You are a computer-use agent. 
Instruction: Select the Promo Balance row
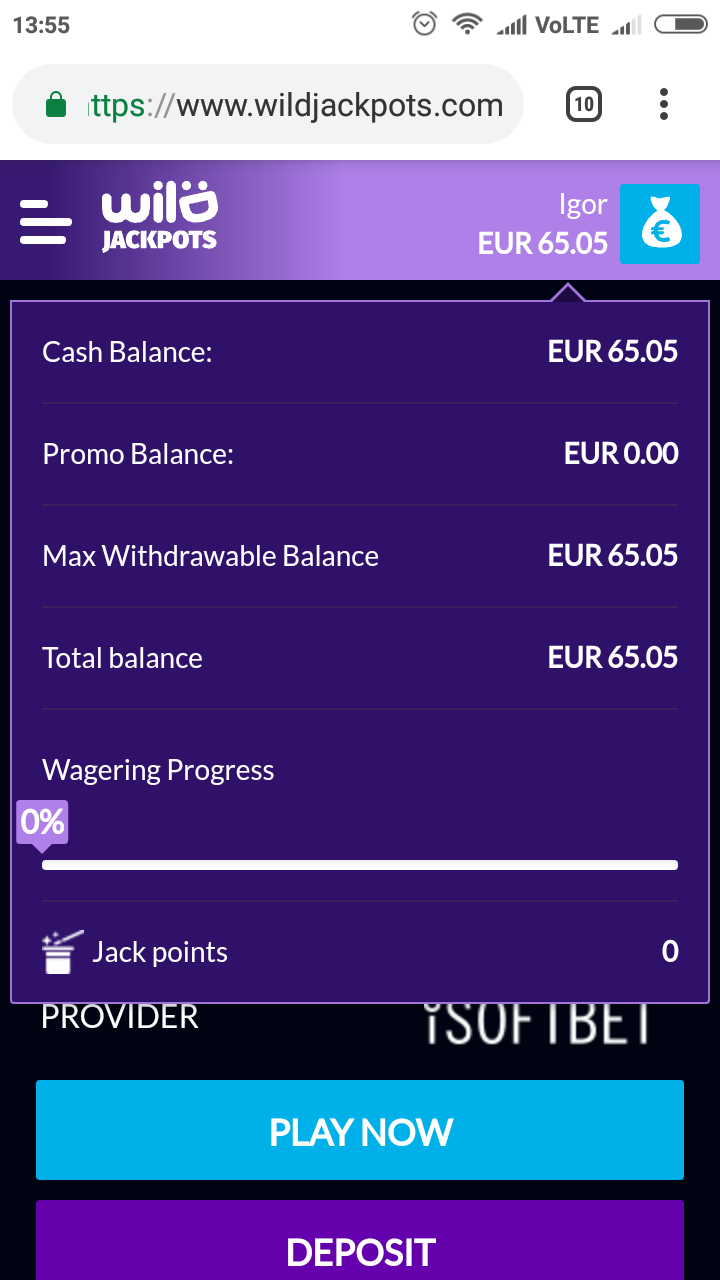tap(360, 454)
